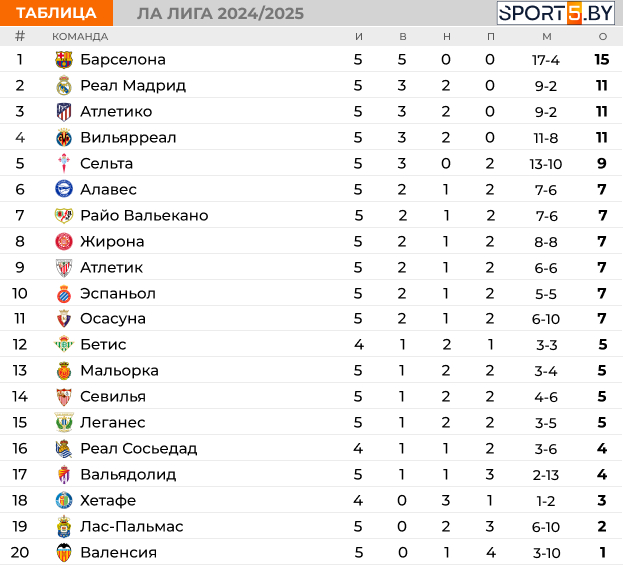Screen dimensions: 623x573
Task: Select the Alavés blue round crest
Action: 64,189
